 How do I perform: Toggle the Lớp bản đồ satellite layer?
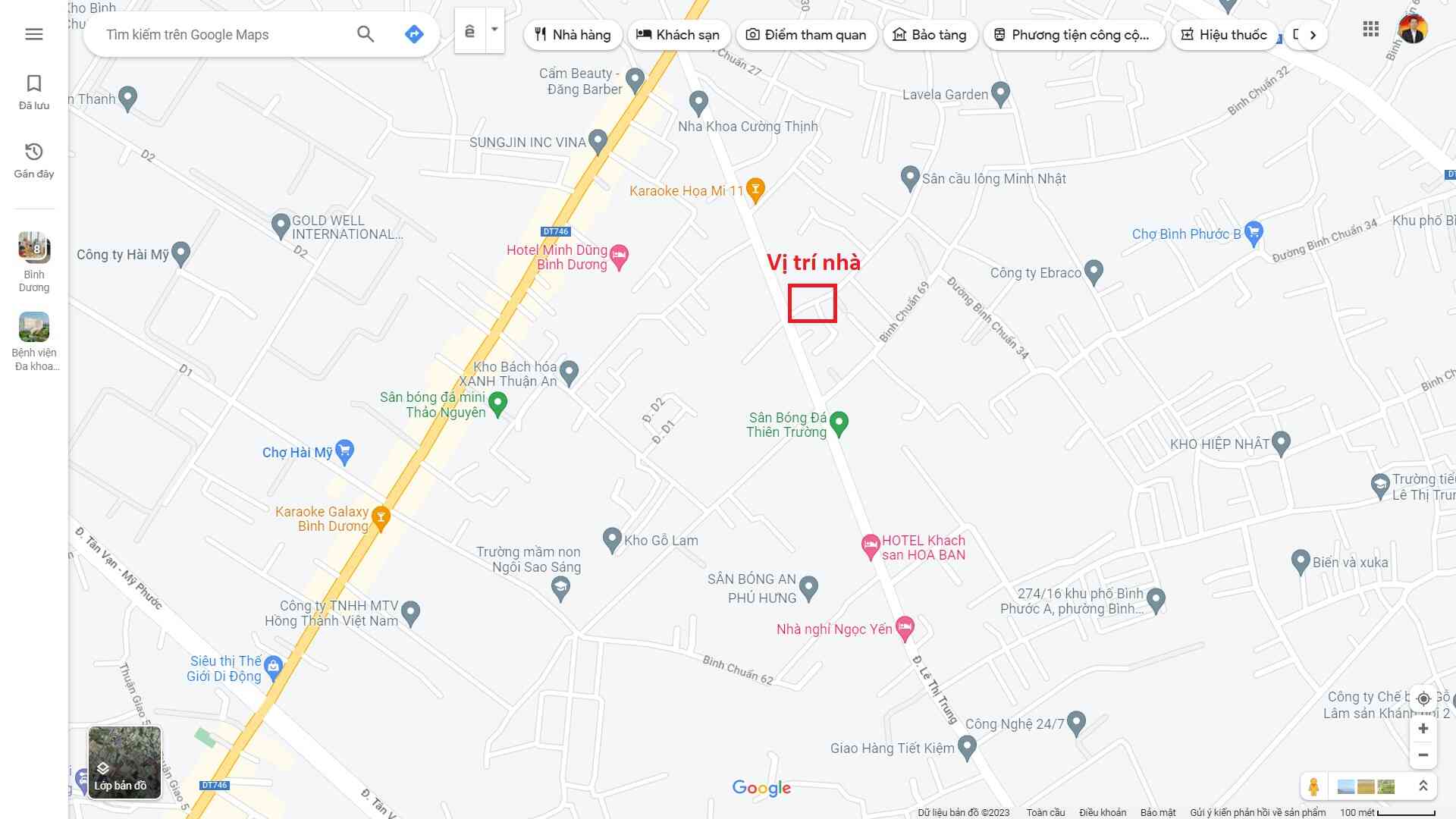(x=125, y=762)
